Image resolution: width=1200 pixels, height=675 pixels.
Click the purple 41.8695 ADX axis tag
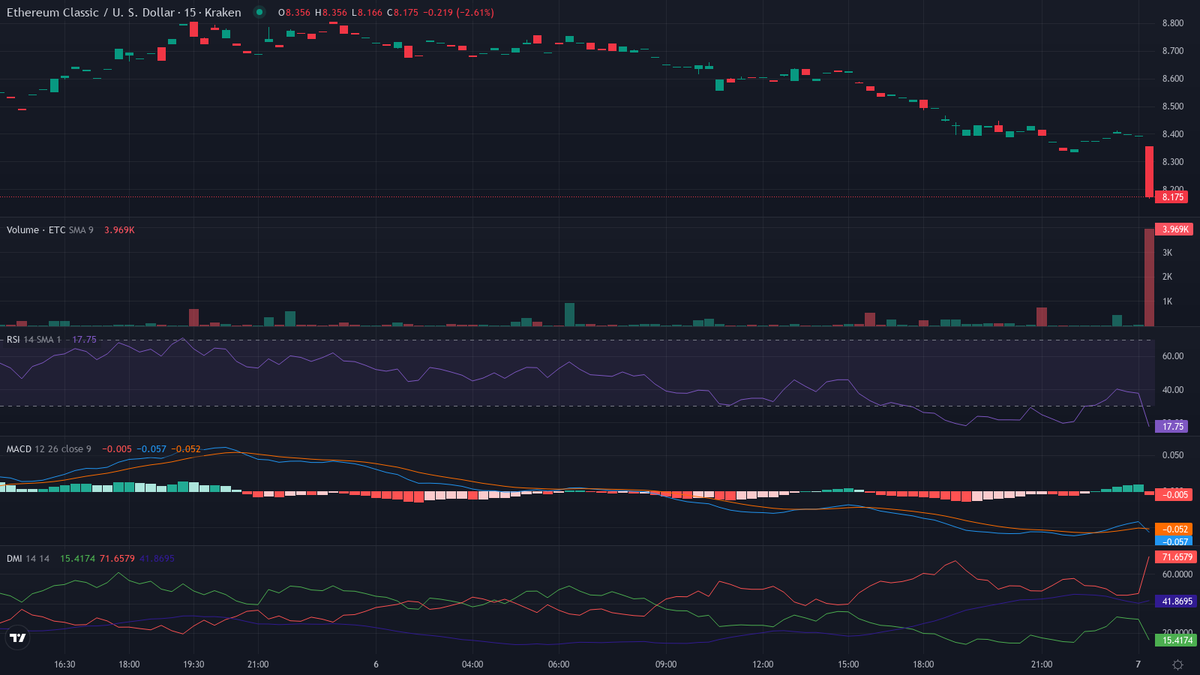[1175, 602]
